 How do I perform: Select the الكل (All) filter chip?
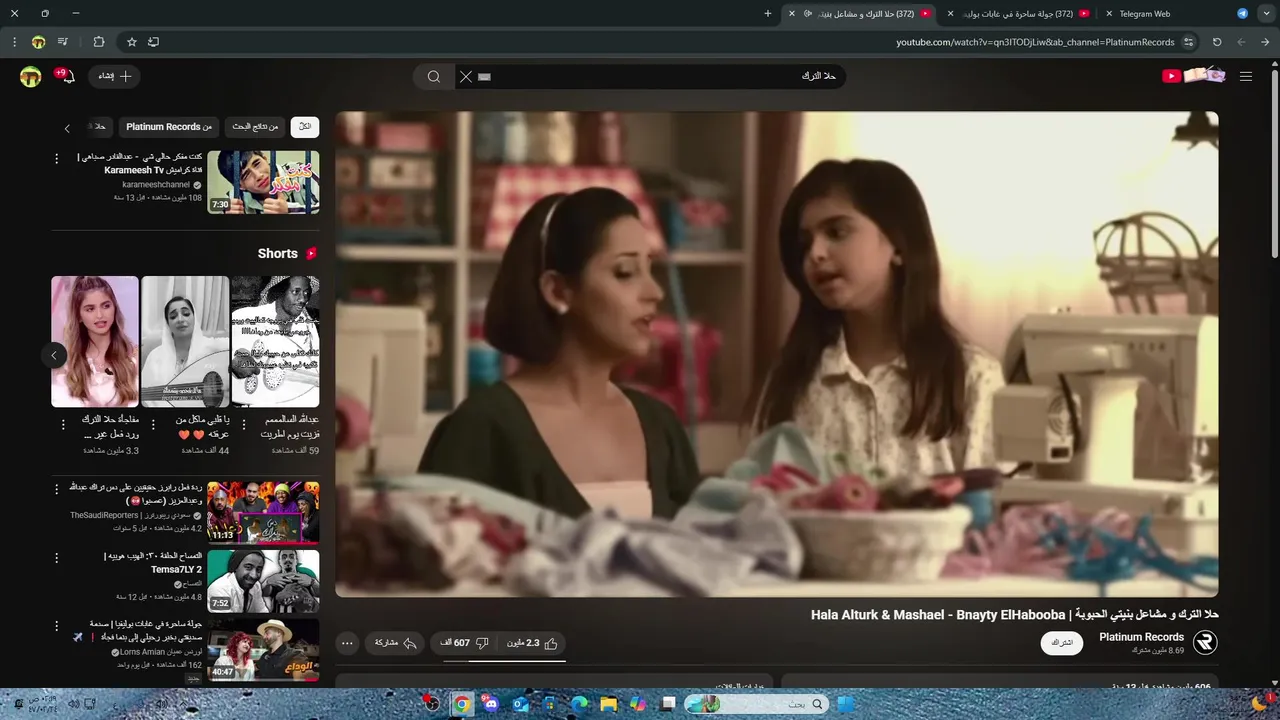pos(305,127)
